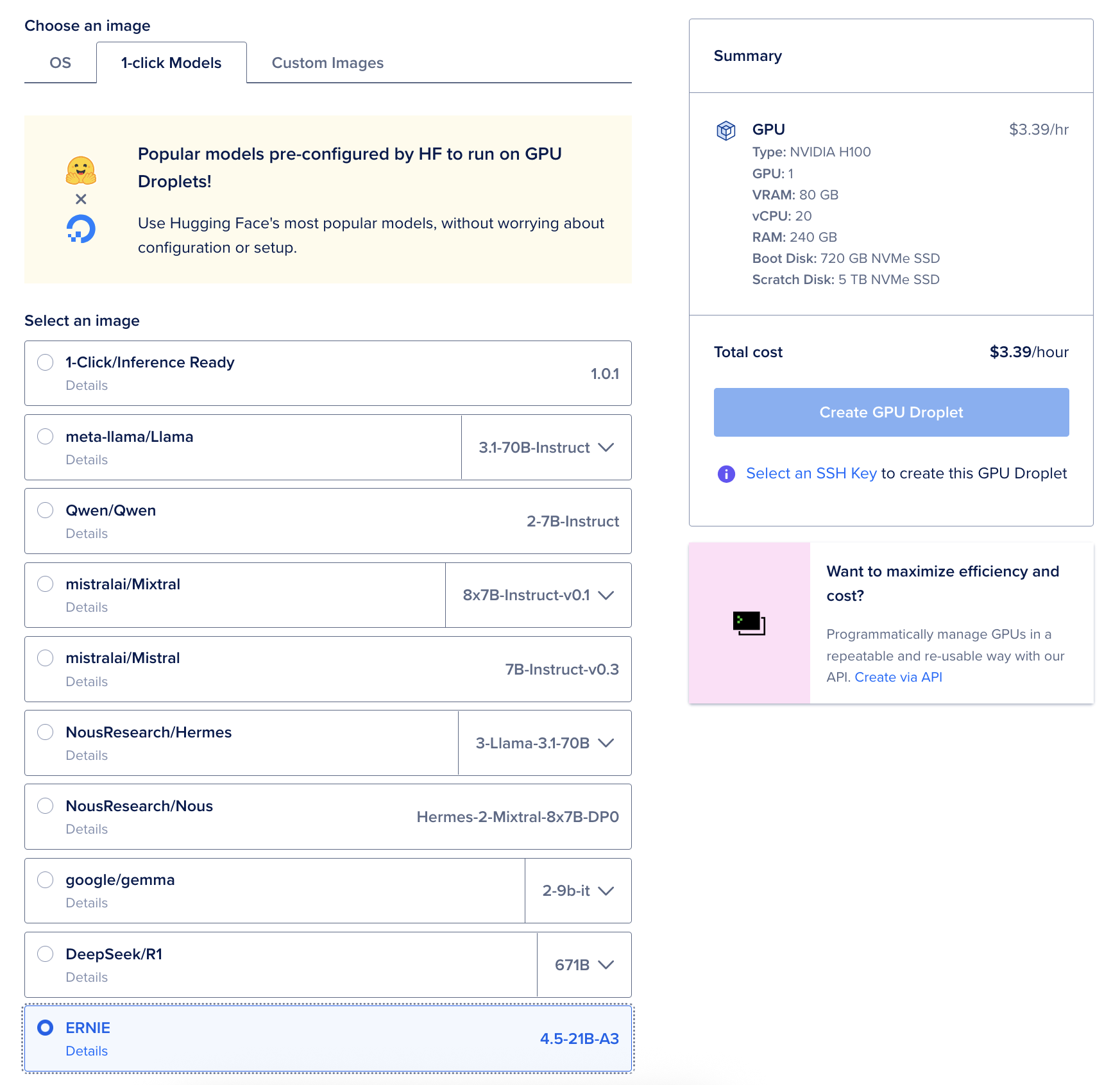Image resolution: width=1120 pixels, height=1085 pixels.
Task: Choose the Qwen/Qwen radio option
Action: pos(46,510)
